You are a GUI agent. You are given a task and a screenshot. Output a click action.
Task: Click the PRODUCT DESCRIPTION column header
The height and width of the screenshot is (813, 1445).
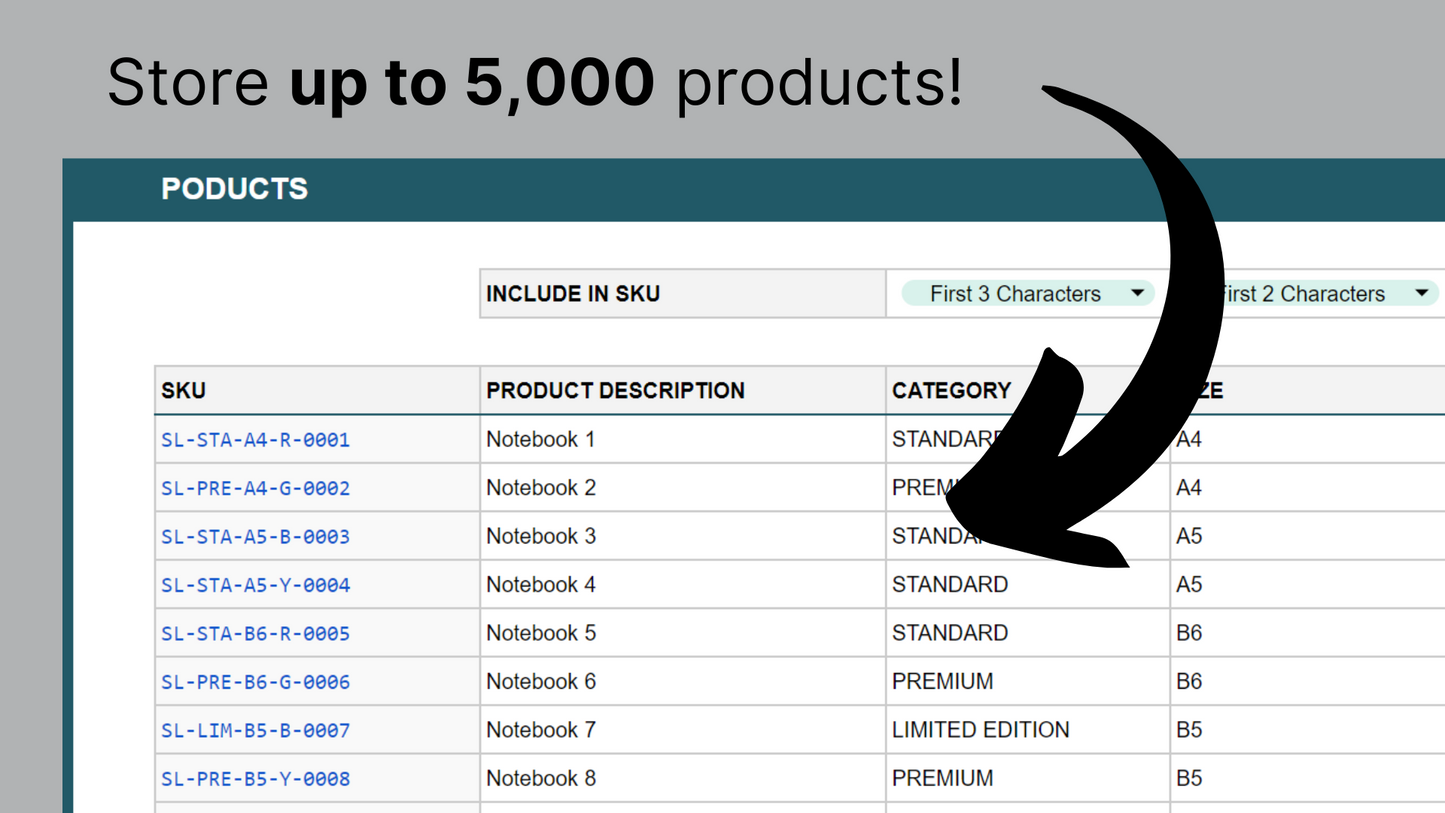tap(615, 391)
